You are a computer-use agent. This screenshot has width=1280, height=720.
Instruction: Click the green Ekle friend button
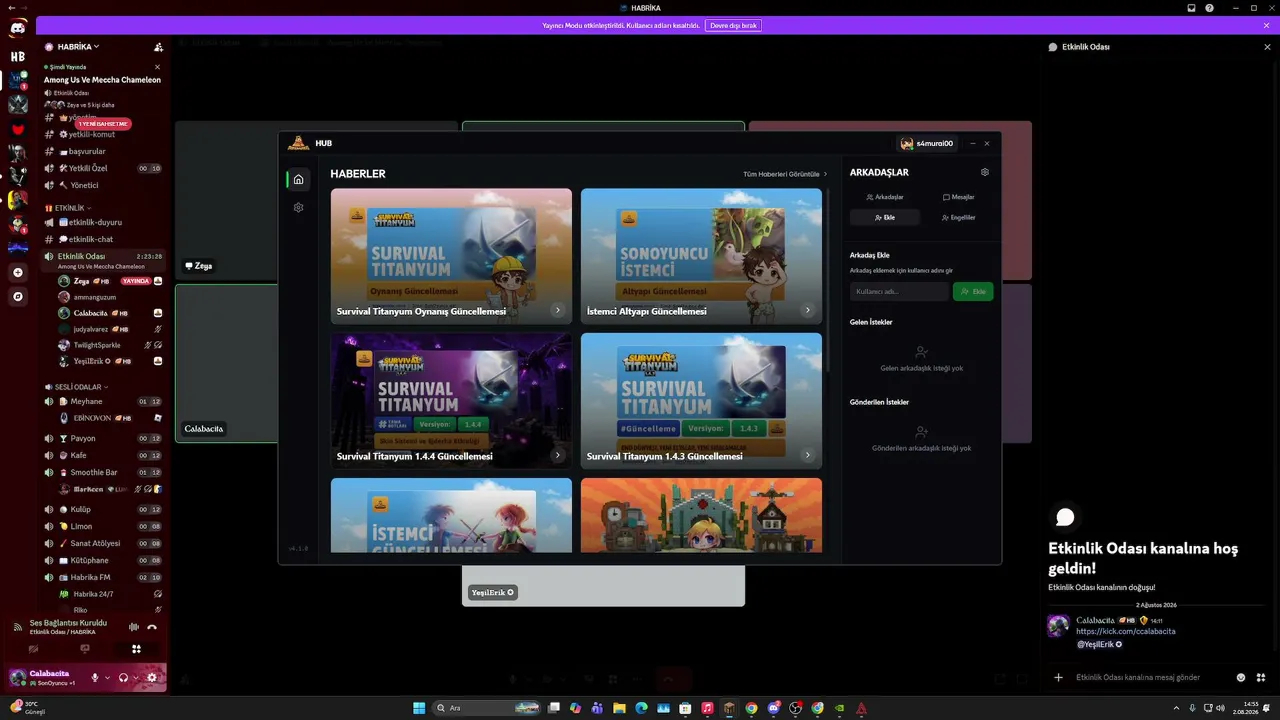(x=973, y=291)
